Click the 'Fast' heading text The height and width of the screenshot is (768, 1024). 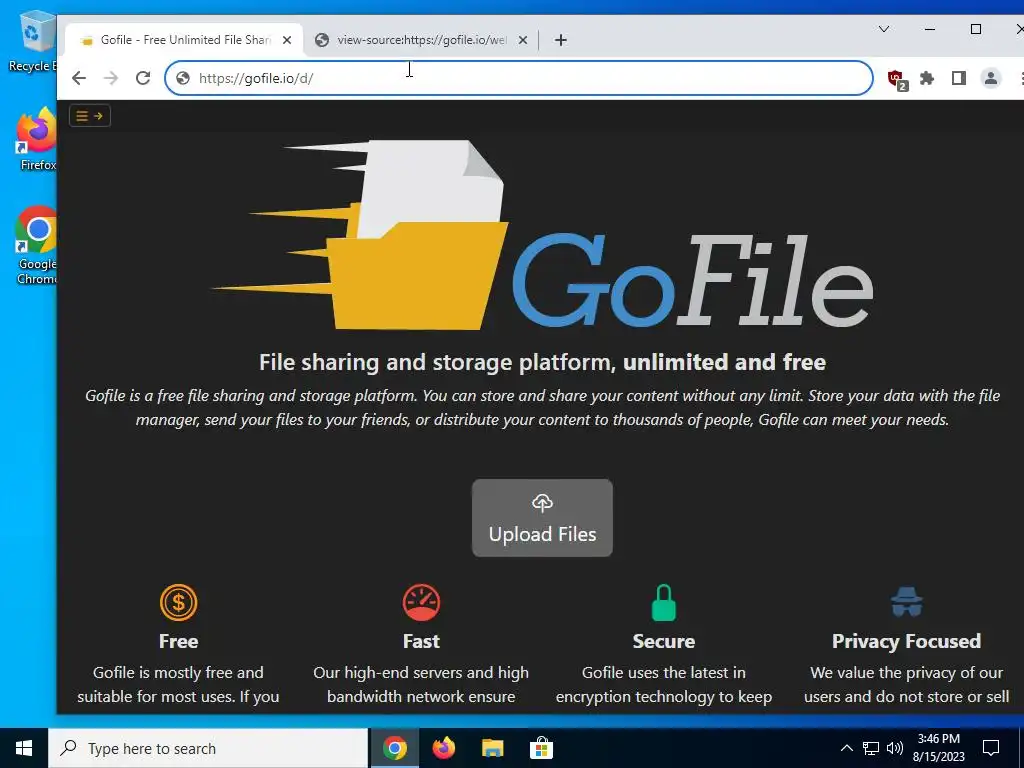tap(421, 641)
